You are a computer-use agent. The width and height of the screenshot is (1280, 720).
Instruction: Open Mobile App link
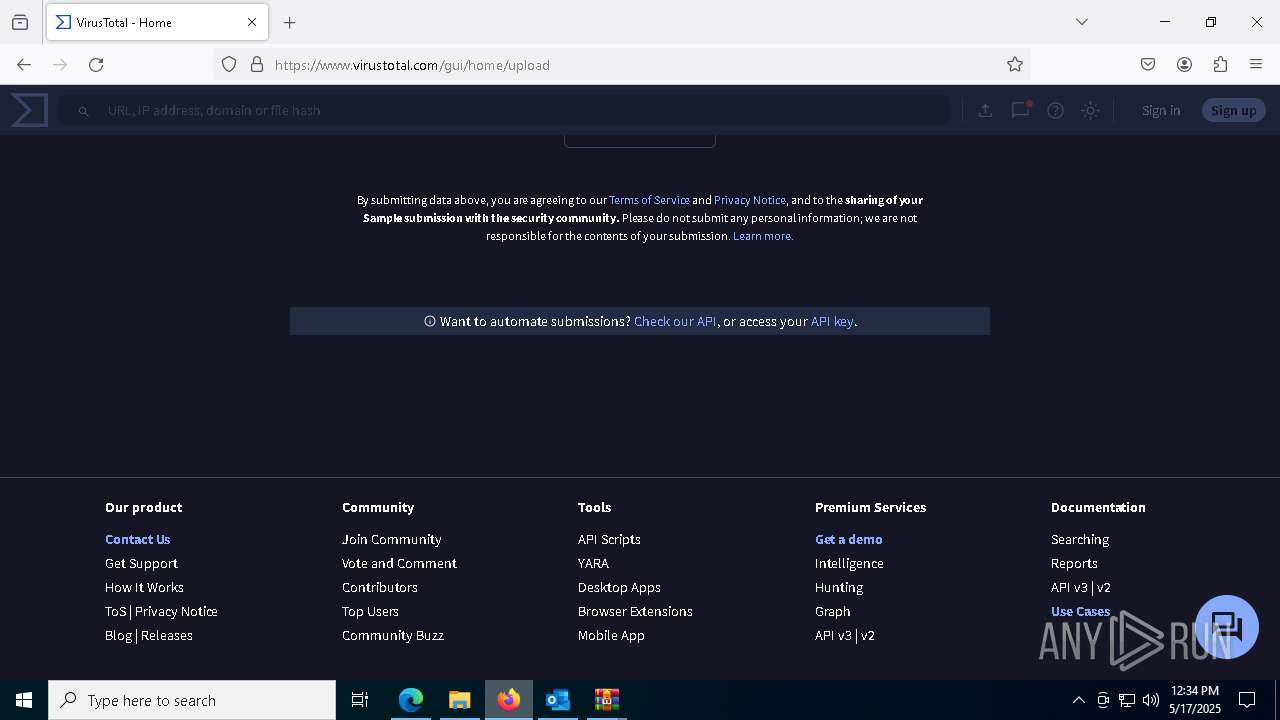coord(611,636)
